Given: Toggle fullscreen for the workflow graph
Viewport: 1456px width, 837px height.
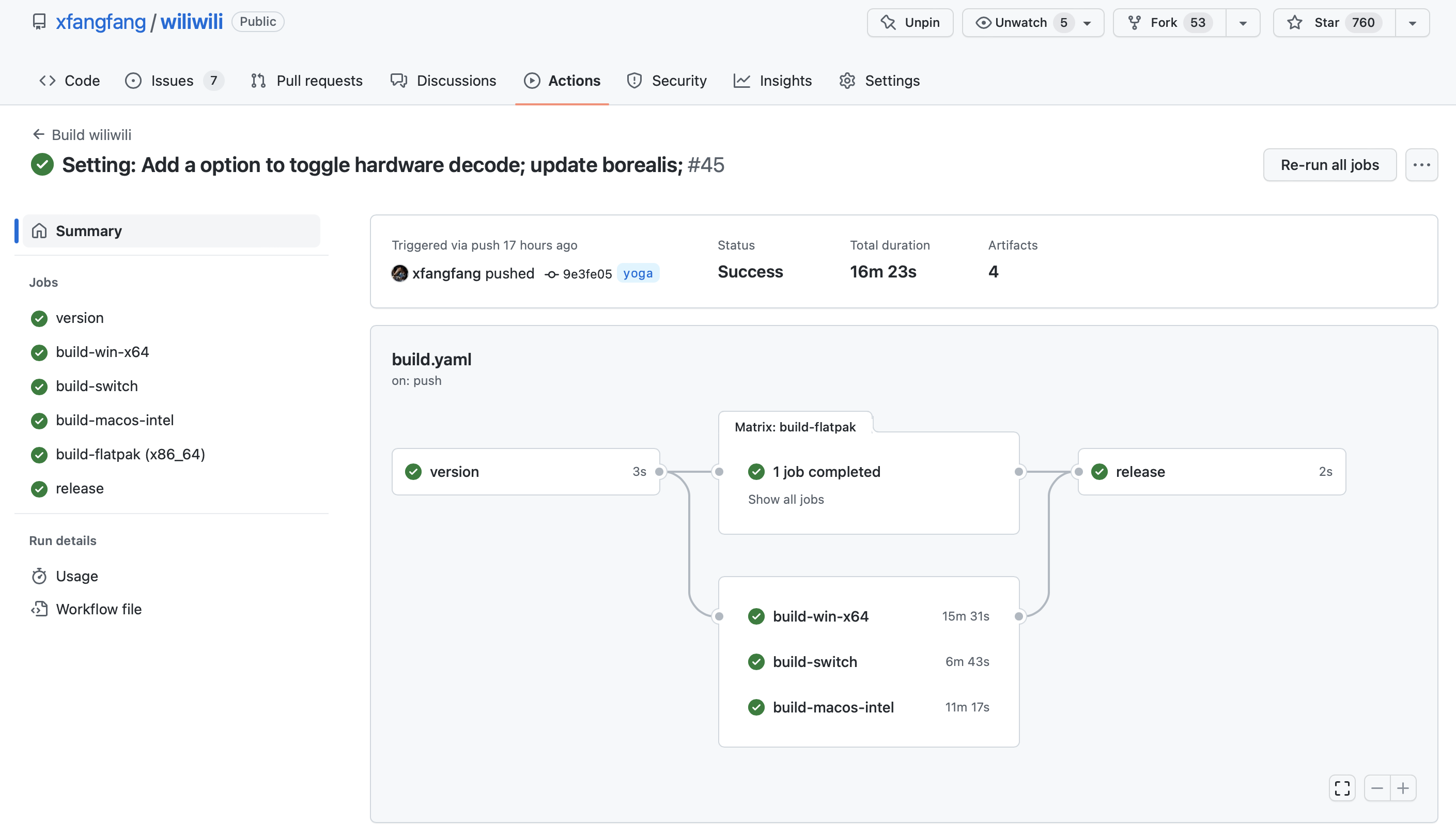Looking at the screenshot, I should click(x=1342, y=788).
